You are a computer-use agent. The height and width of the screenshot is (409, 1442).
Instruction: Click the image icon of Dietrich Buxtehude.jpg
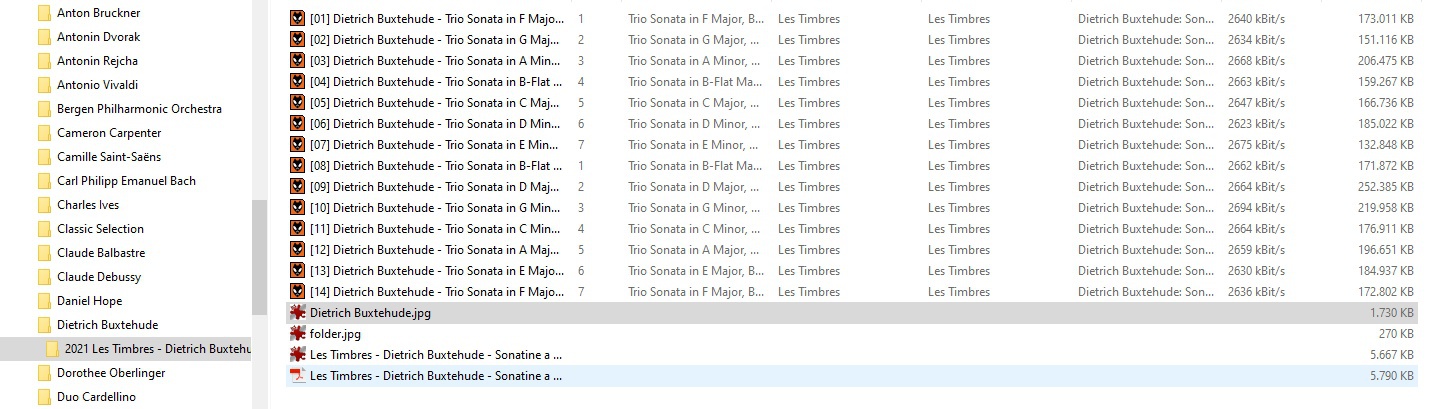point(297,313)
